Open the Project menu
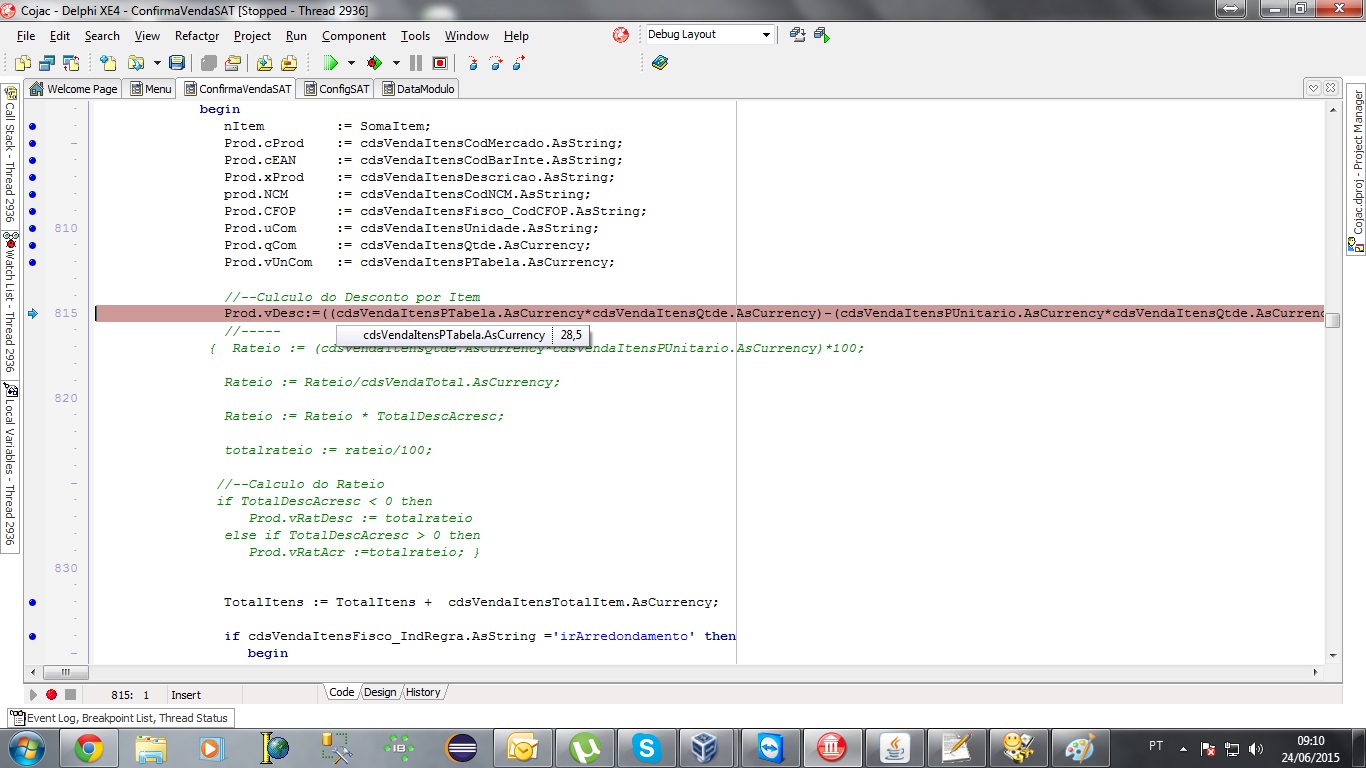 tap(252, 35)
